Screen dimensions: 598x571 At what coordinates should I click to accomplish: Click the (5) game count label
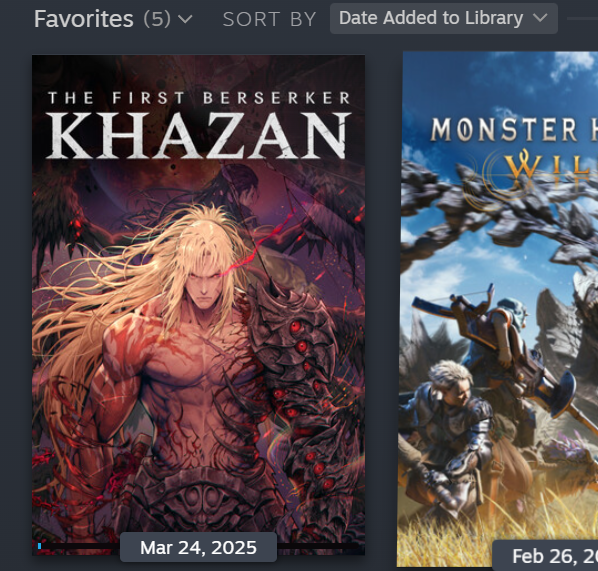point(157,19)
